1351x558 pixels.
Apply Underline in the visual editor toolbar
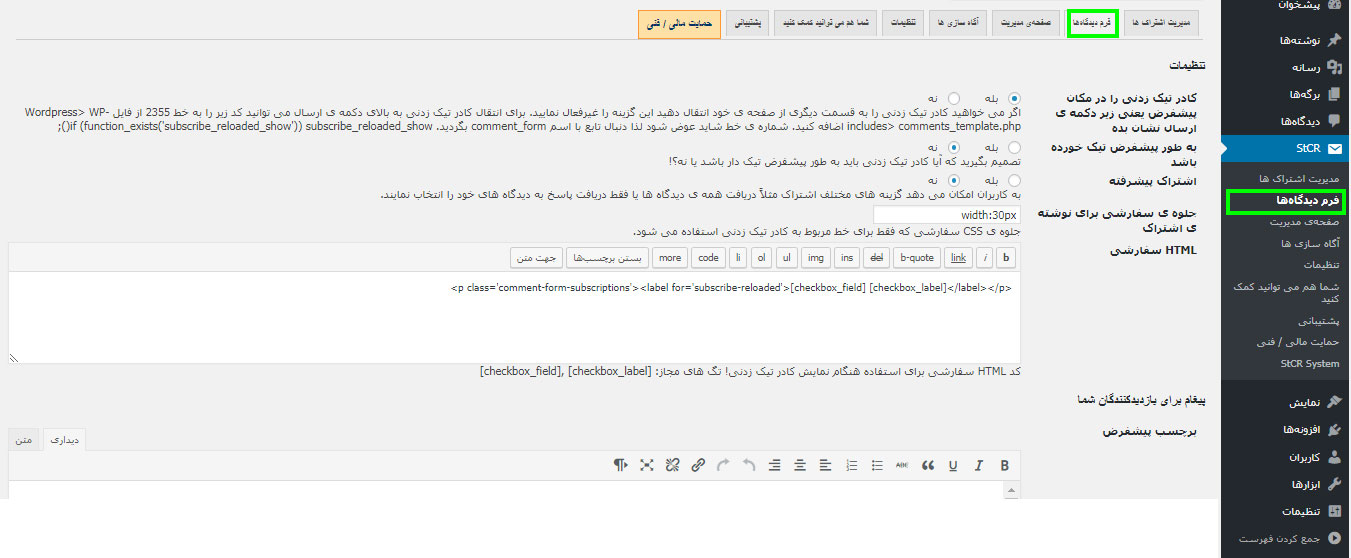tap(953, 465)
